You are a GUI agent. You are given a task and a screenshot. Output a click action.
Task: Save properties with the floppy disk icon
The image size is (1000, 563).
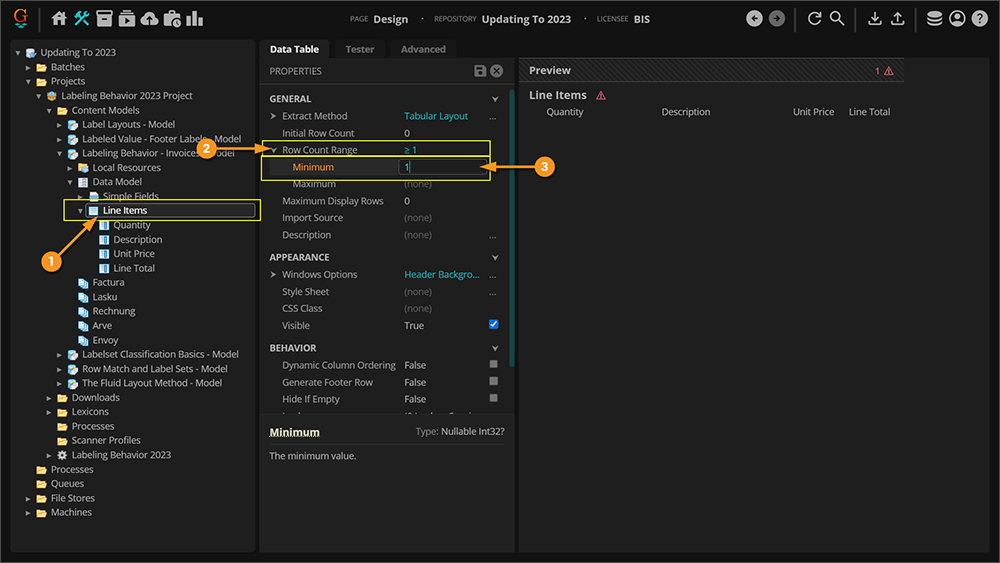tap(480, 71)
